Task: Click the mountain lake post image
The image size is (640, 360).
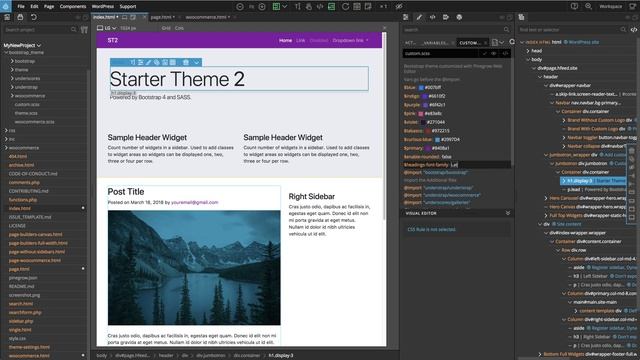Action: 194,268
